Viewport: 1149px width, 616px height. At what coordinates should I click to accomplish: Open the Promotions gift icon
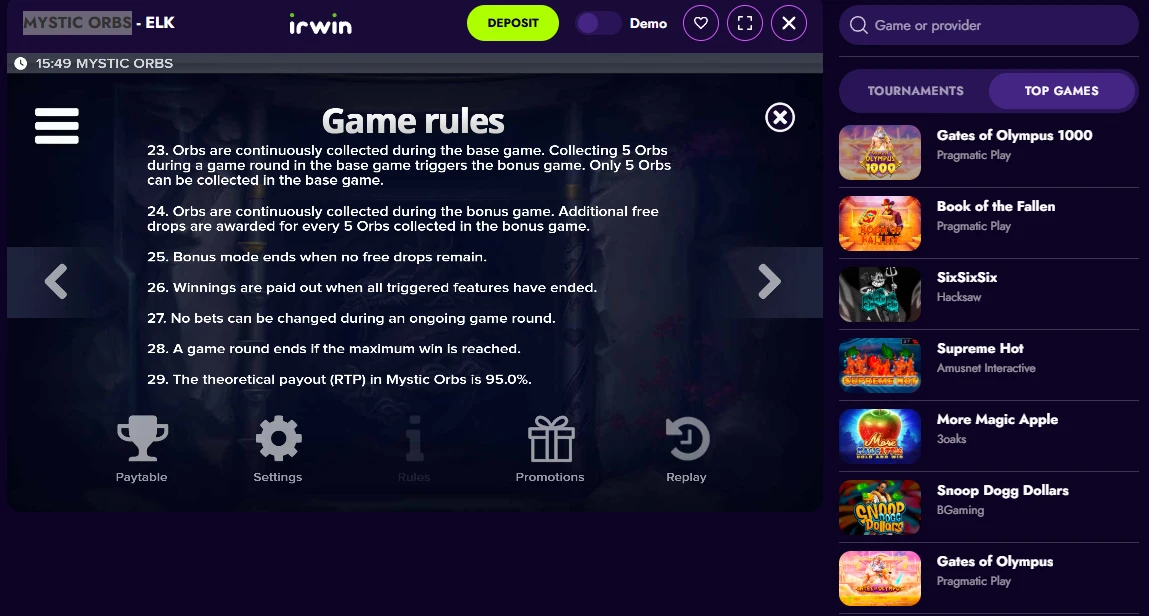(551, 439)
